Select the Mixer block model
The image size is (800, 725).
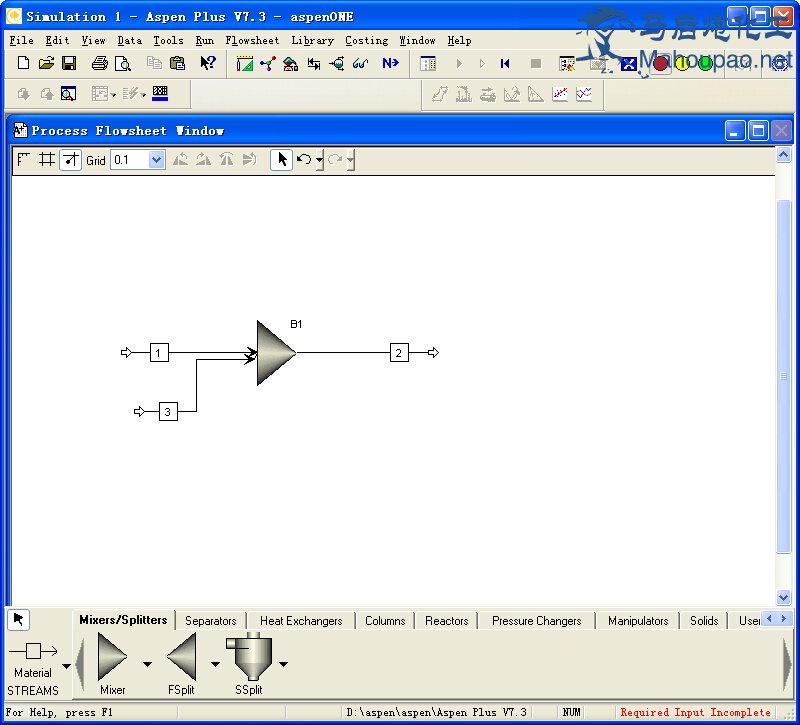112,657
